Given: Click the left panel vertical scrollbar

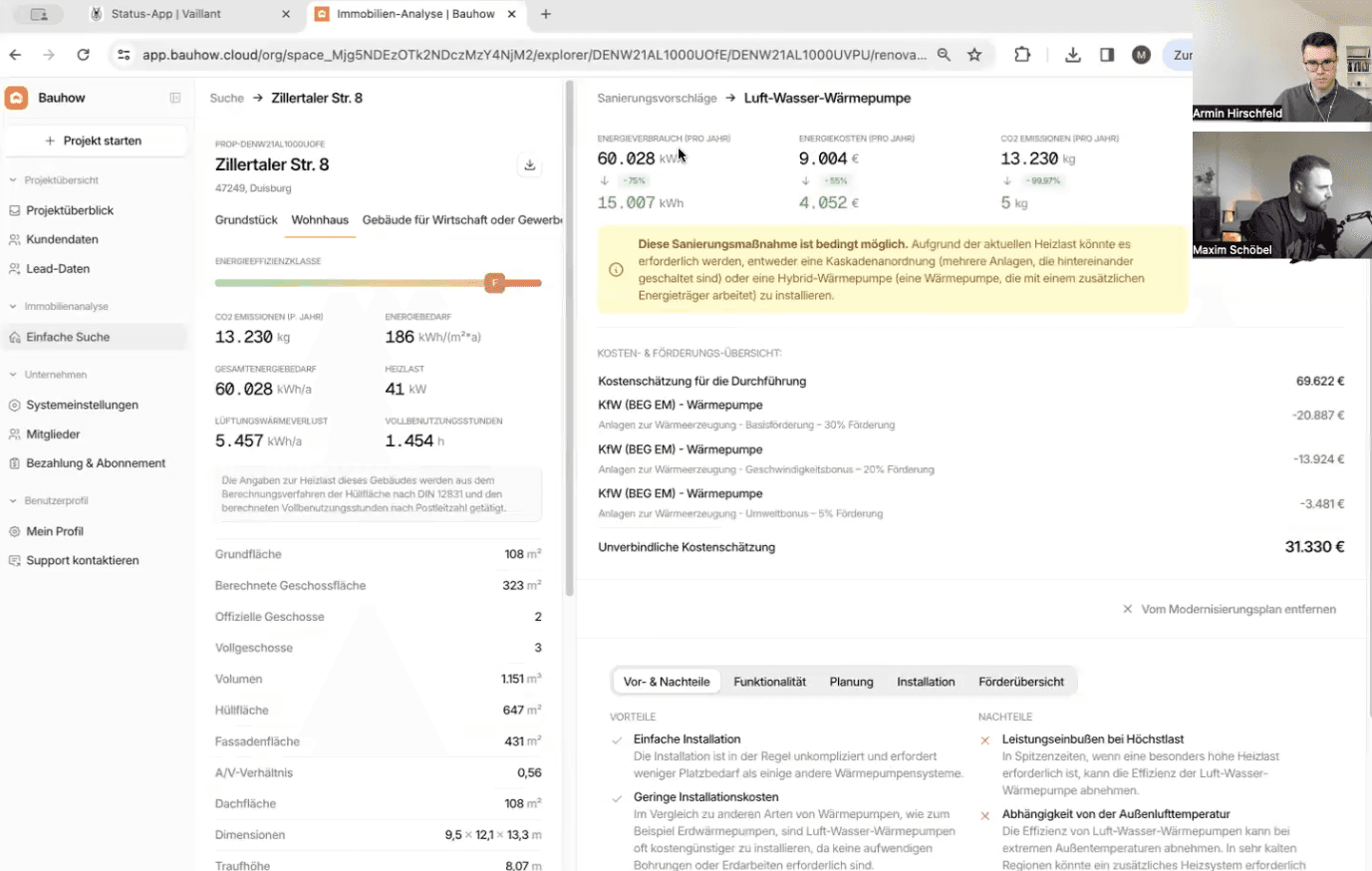Looking at the screenshot, I should pyautogui.click(x=570, y=339).
